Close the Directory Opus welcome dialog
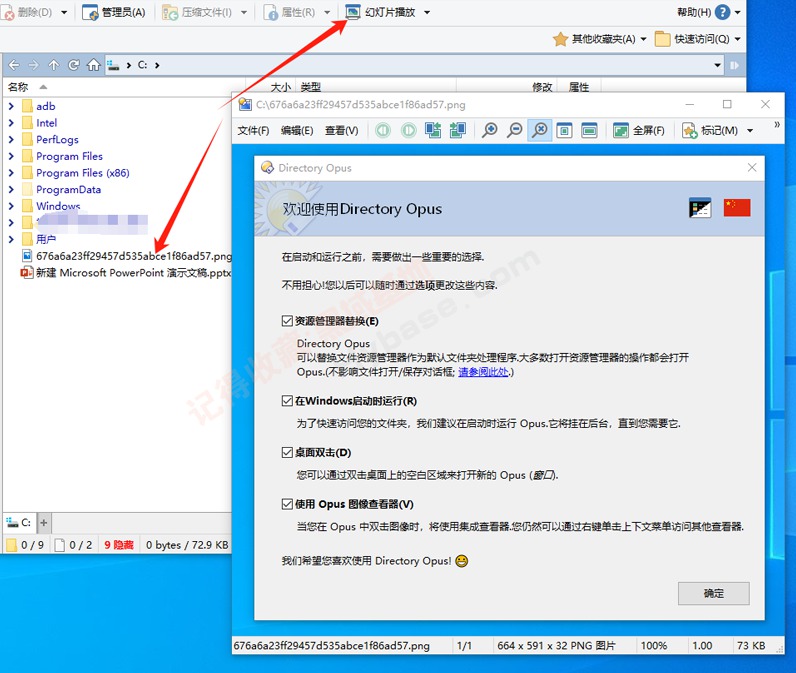This screenshot has width=796, height=673. click(752, 167)
